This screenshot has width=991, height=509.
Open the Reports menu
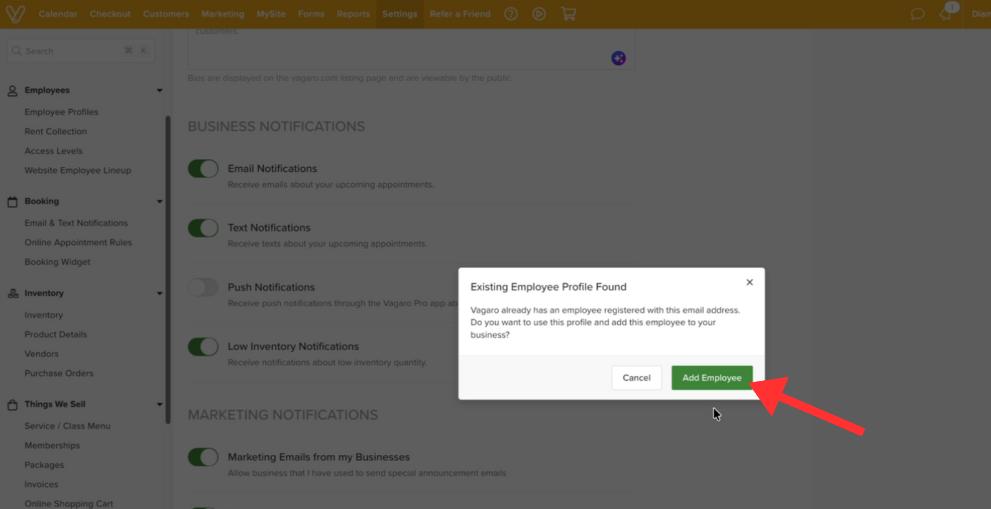coord(353,14)
